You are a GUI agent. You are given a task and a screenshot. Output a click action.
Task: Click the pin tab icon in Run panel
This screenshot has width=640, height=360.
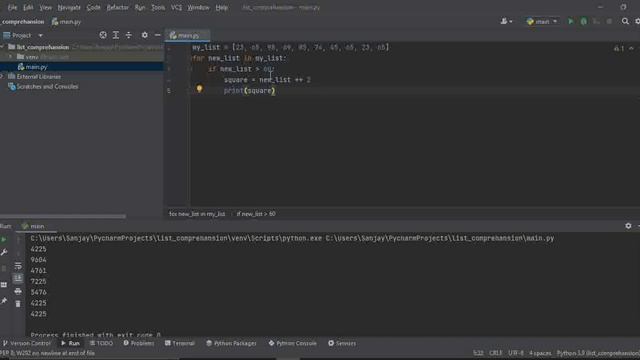(x=4, y=300)
